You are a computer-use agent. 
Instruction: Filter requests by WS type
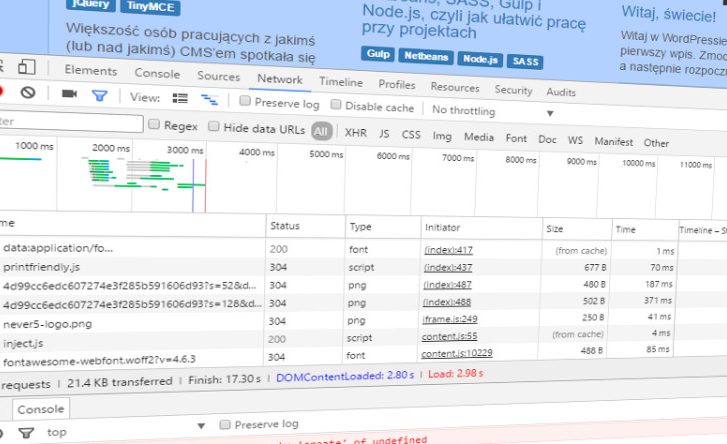[575, 140]
